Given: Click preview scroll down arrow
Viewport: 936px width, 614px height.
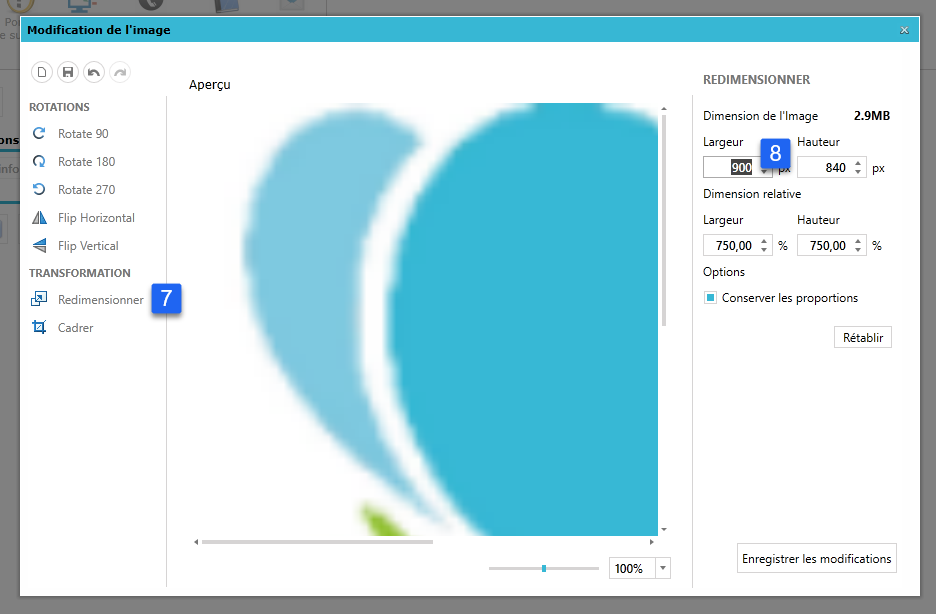Looking at the screenshot, I should tap(664, 529).
